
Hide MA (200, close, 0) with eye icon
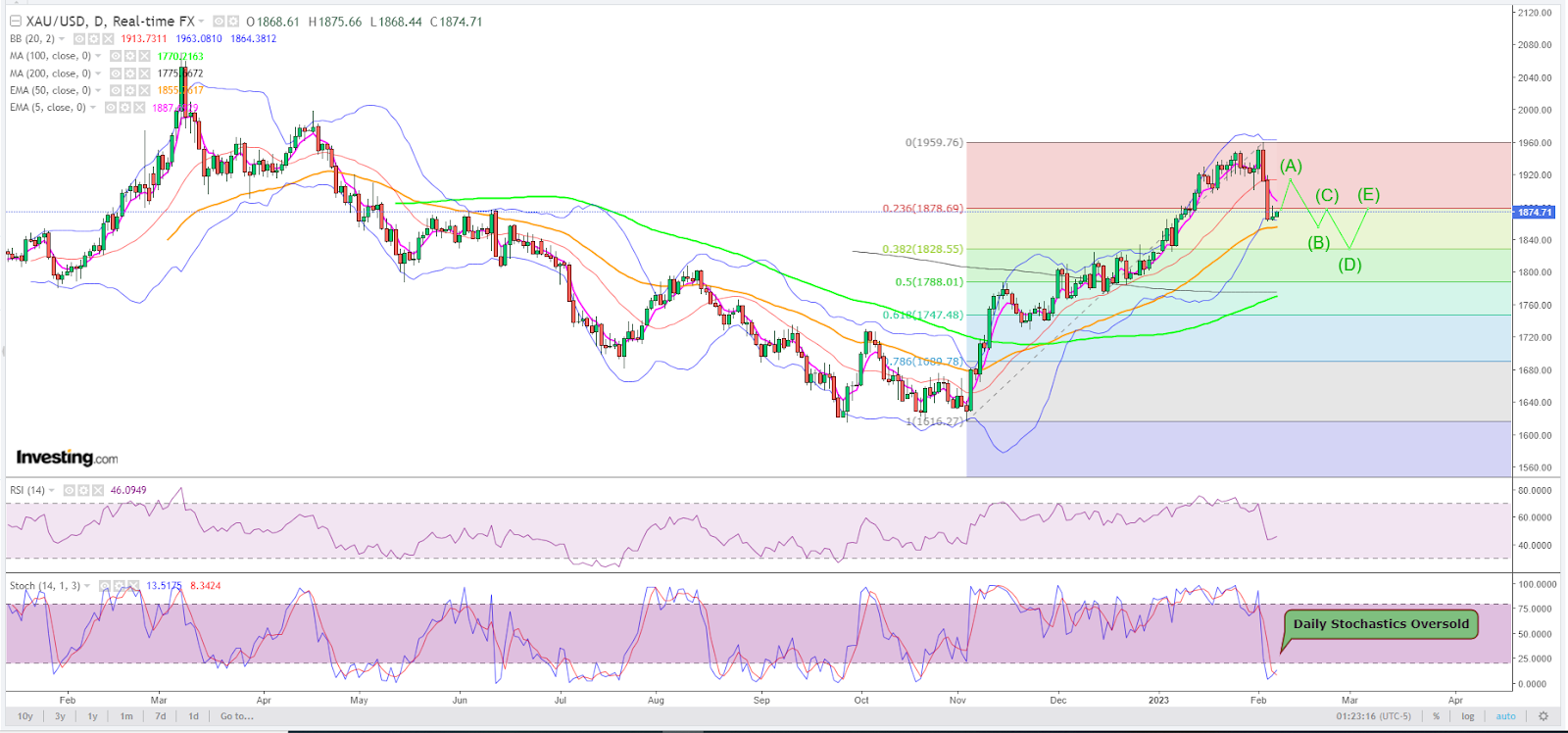click(x=116, y=73)
